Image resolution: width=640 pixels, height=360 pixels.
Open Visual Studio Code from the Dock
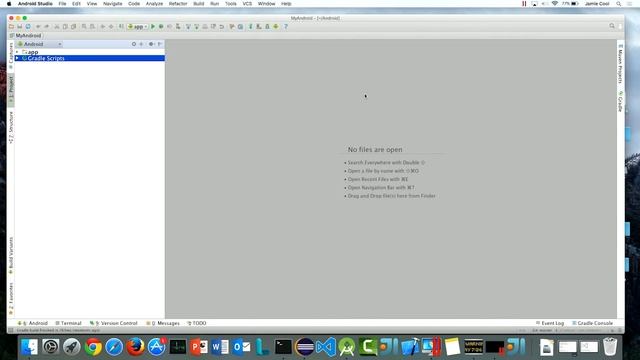point(326,347)
